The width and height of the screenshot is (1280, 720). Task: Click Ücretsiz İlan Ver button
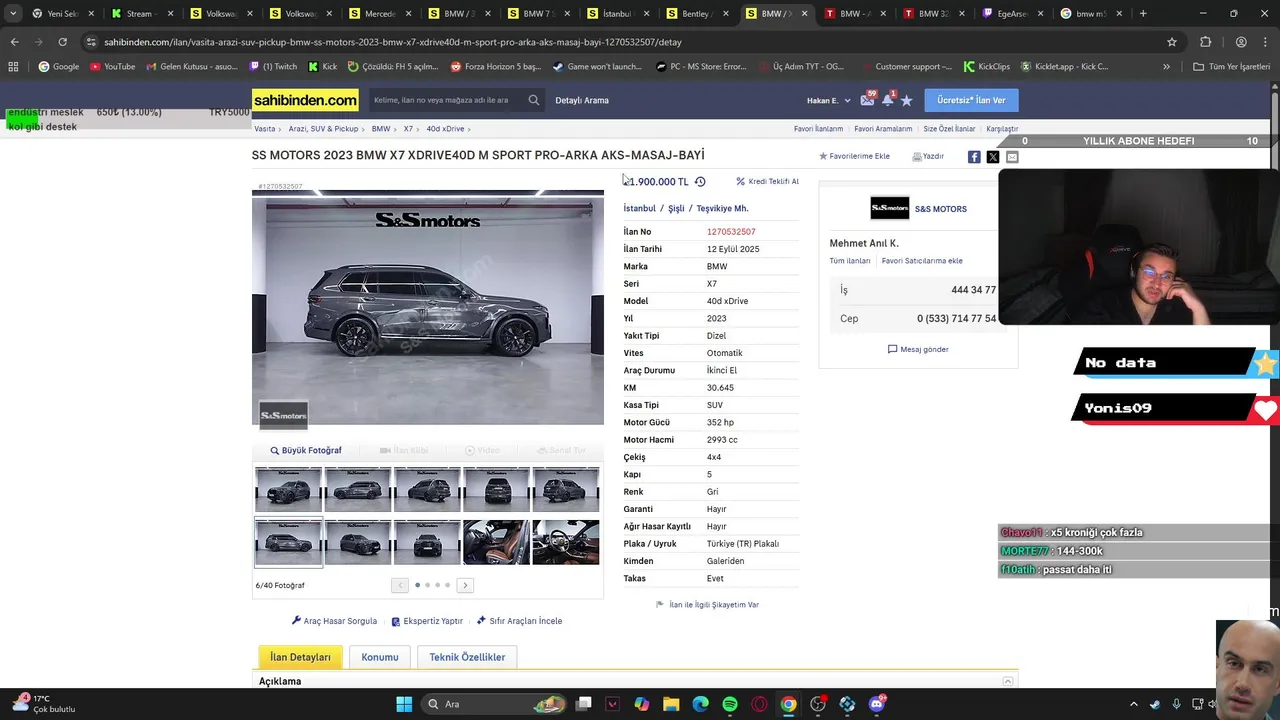click(x=971, y=100)
